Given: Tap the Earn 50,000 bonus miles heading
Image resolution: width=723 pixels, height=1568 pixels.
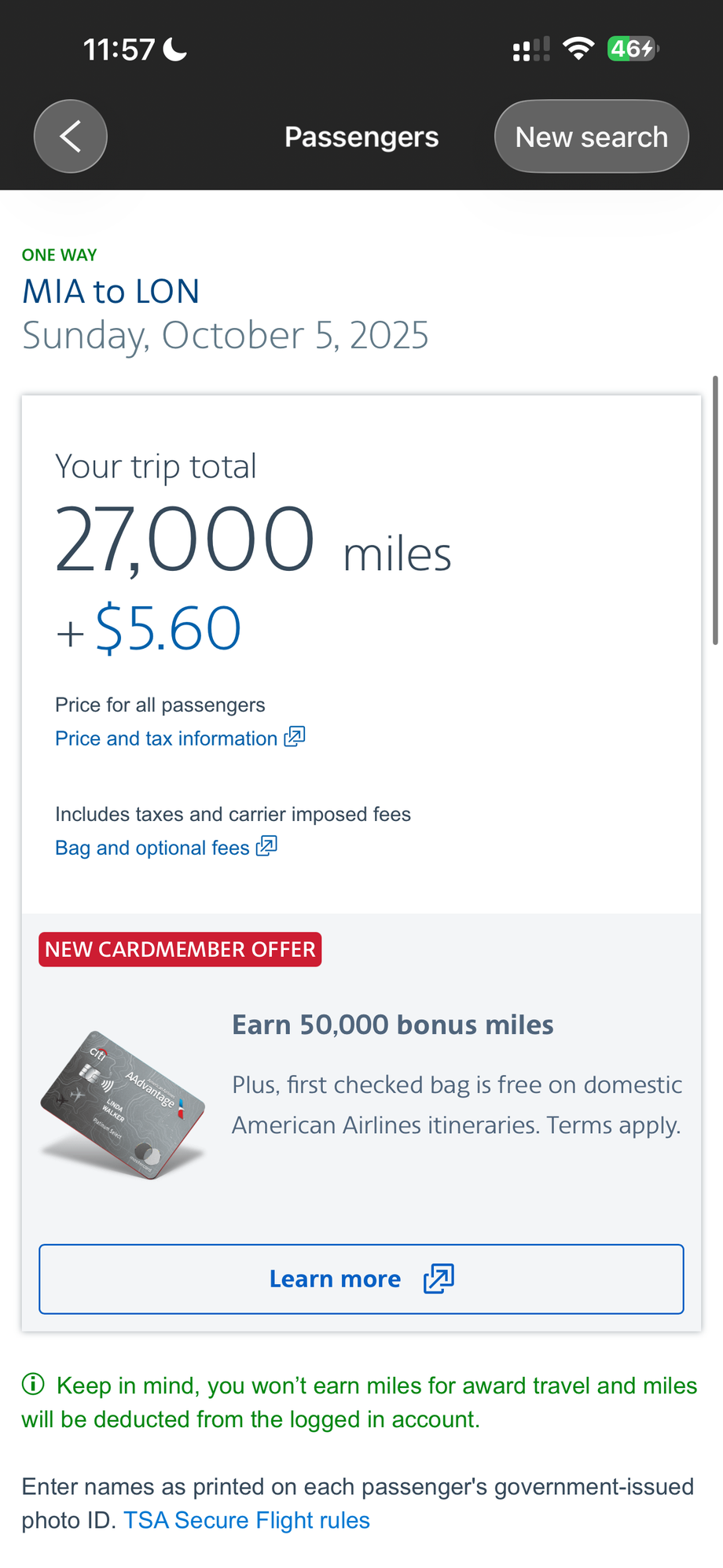Looking at the screenshot, I should 392,1025.
